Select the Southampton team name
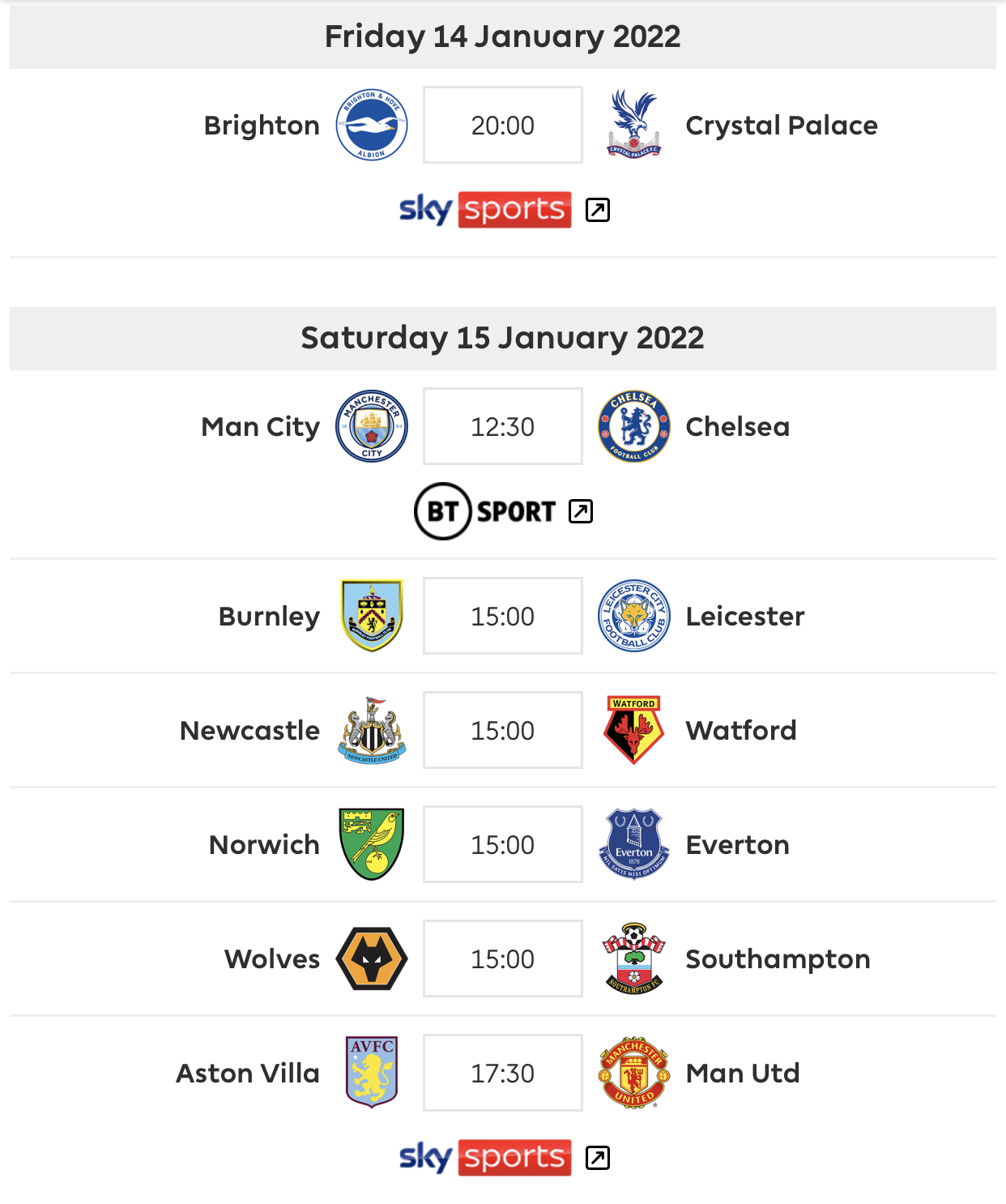This screenshot has width=1006, height=1204. 778,959
